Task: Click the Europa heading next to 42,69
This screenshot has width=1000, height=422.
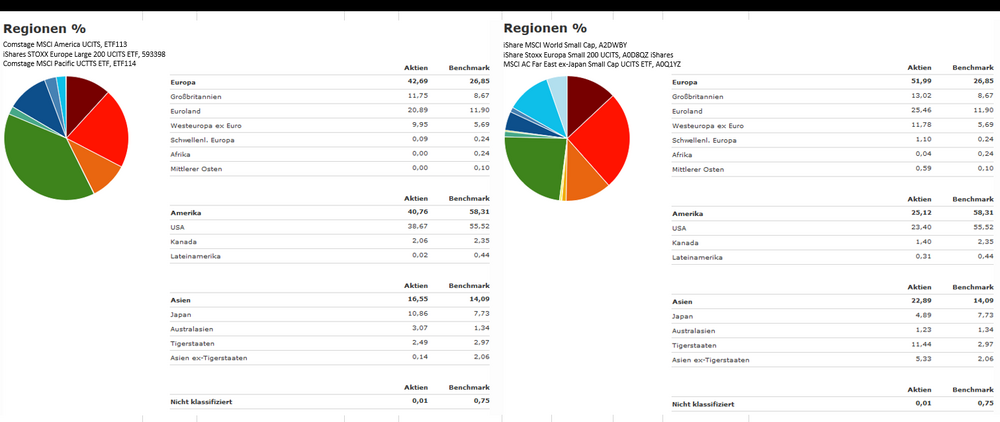Action: coord(183,81)
